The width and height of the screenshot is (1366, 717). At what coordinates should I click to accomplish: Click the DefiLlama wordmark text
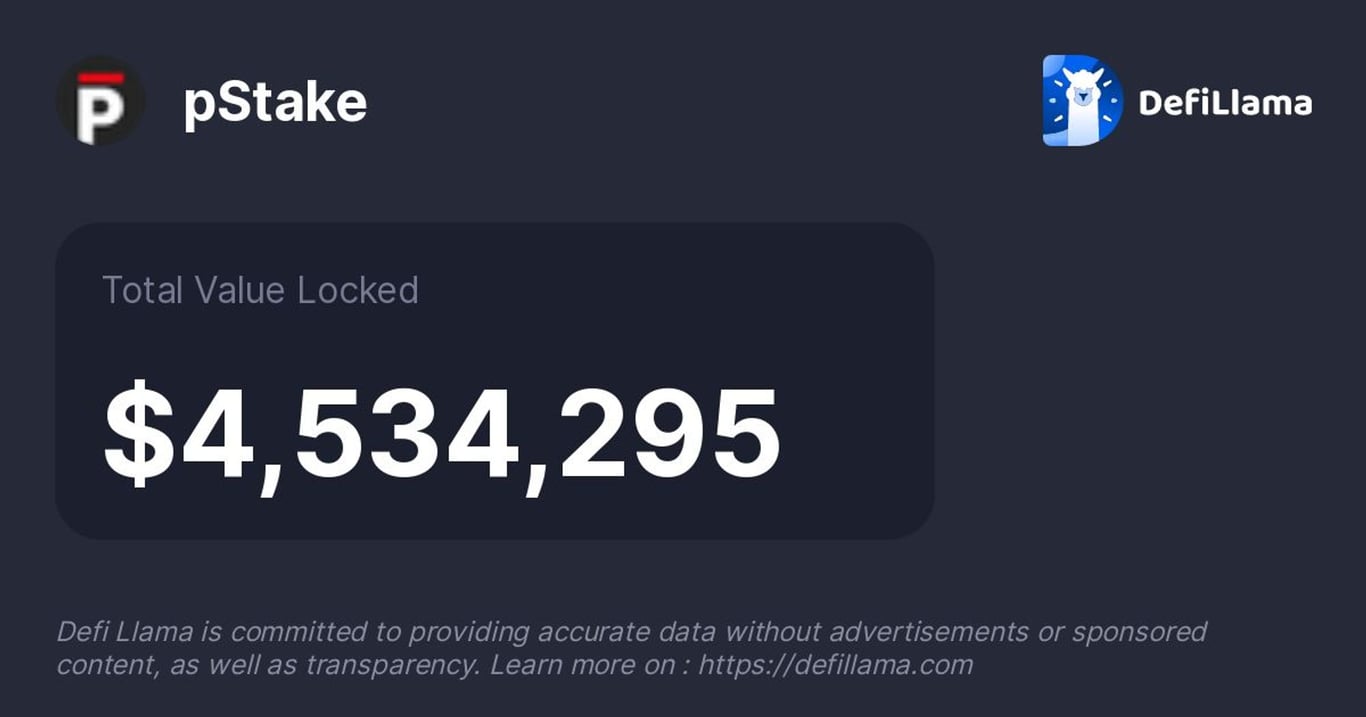click(1225, 103)
